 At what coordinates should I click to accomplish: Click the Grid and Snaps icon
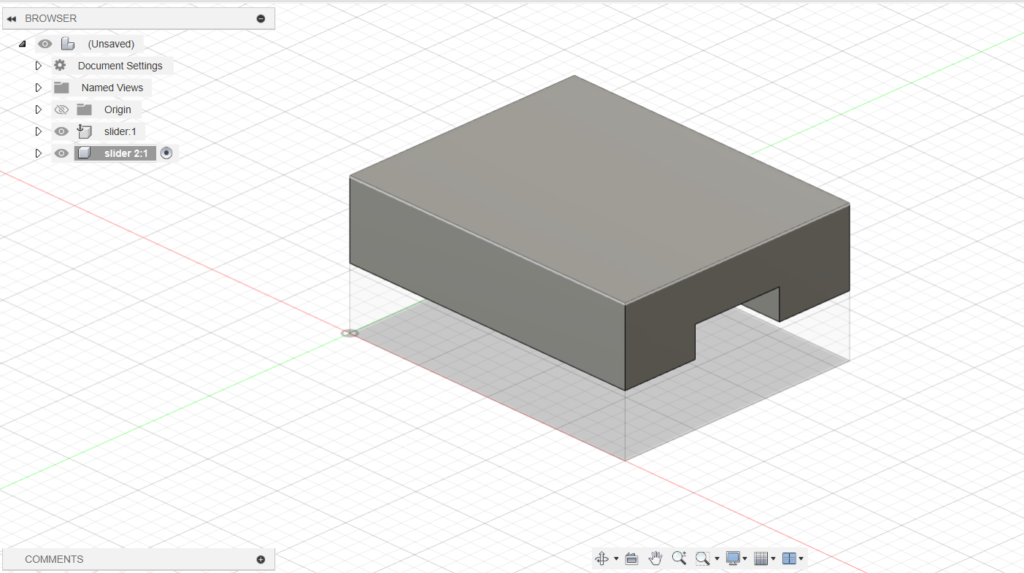tap(761, 558)
